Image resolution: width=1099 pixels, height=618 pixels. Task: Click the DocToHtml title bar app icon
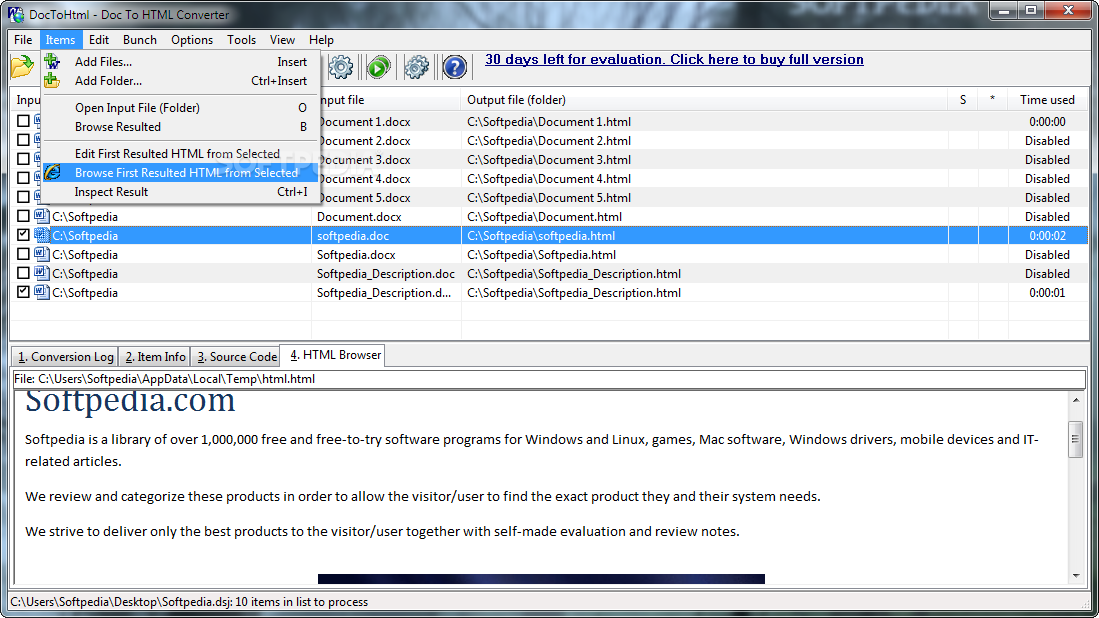(15, 14)
